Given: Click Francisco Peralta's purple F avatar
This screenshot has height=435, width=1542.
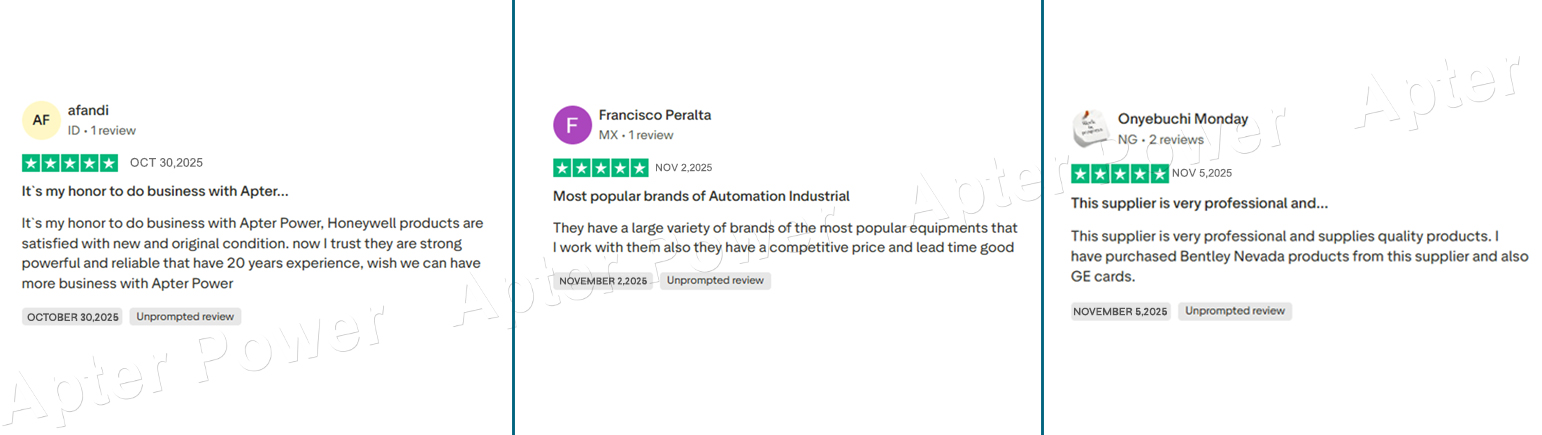Looking at the screenshot, I should (572, 125).
